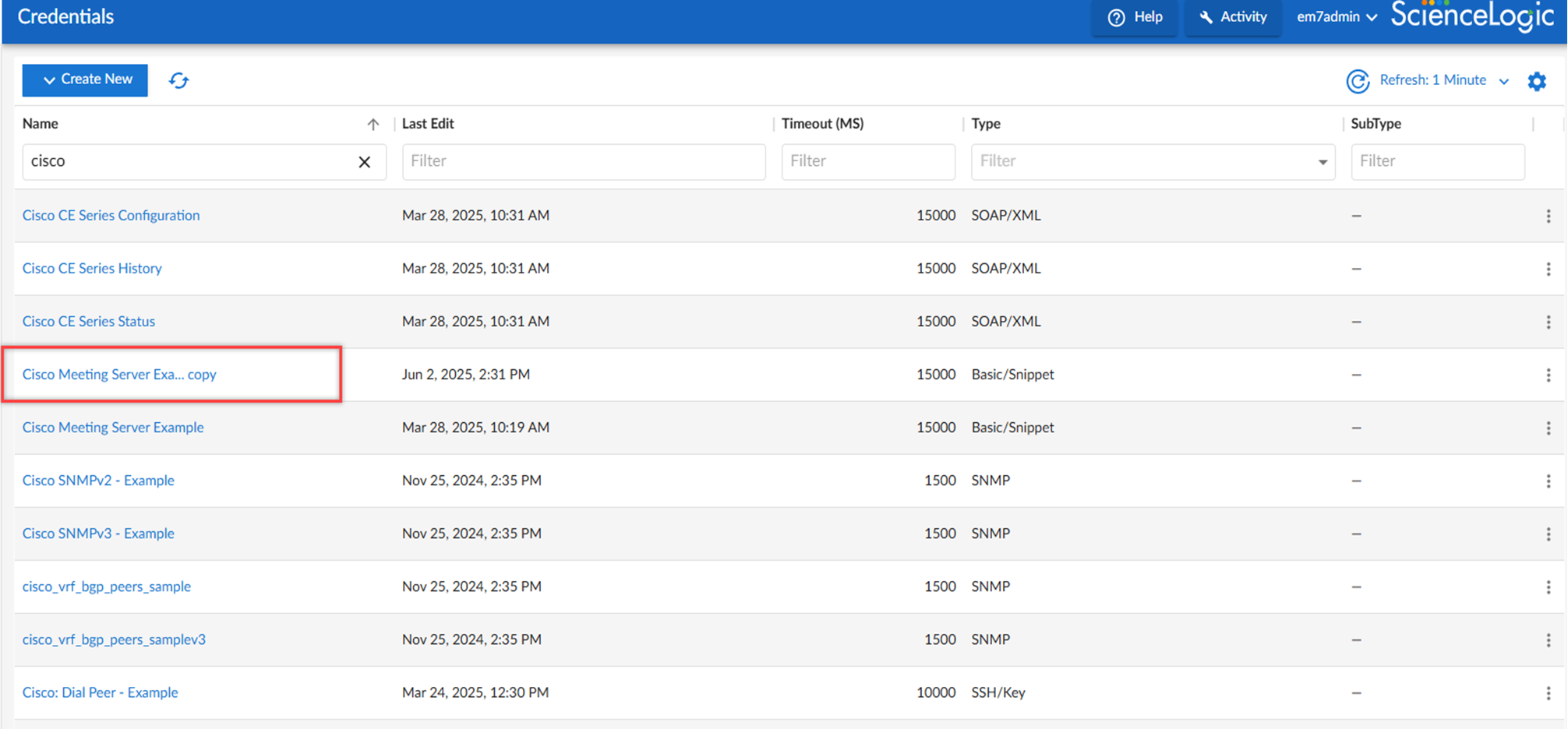Viewport: 1568px width, 729px height.
Task: Open actions menu for Cisco: Dial Peer - Example
Action: 1548,692
